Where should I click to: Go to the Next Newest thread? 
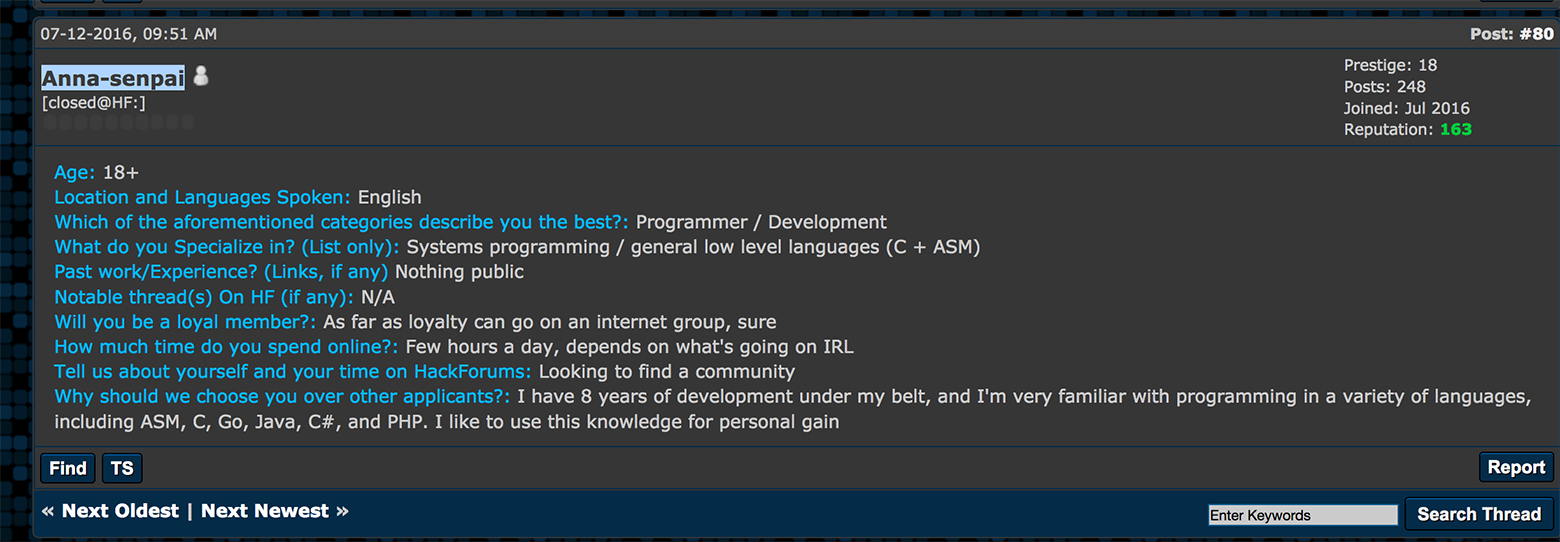(265, 511)
